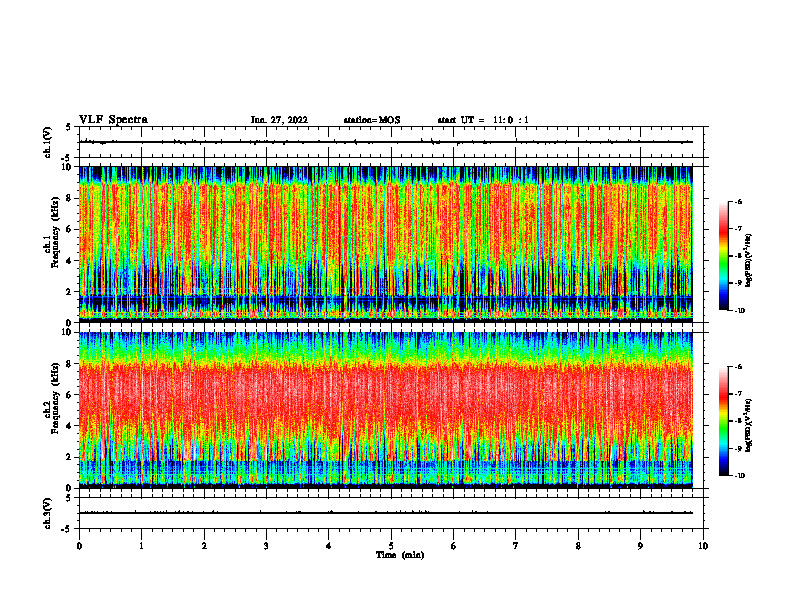Click the ch.3 voltage waveform trace

[x=386, y=513]
